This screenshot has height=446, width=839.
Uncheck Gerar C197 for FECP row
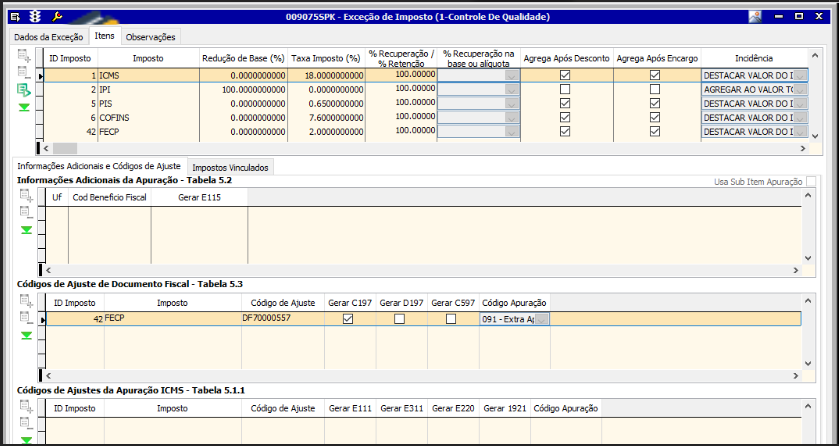[348, 319]
